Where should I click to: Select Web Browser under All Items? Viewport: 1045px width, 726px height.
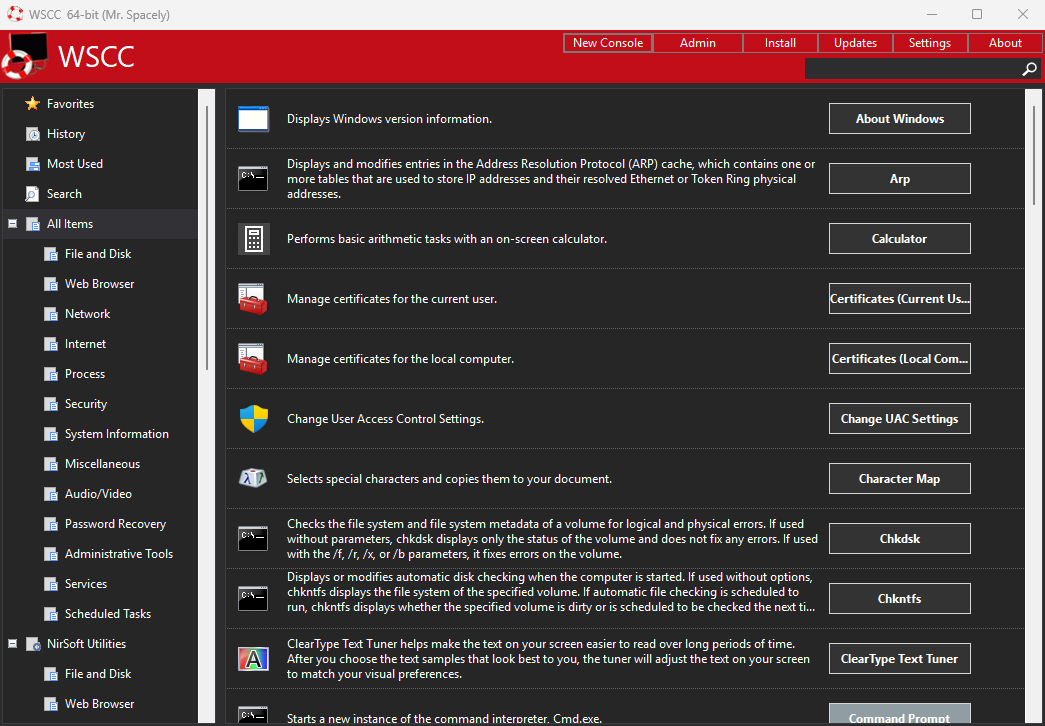[100, 284]
